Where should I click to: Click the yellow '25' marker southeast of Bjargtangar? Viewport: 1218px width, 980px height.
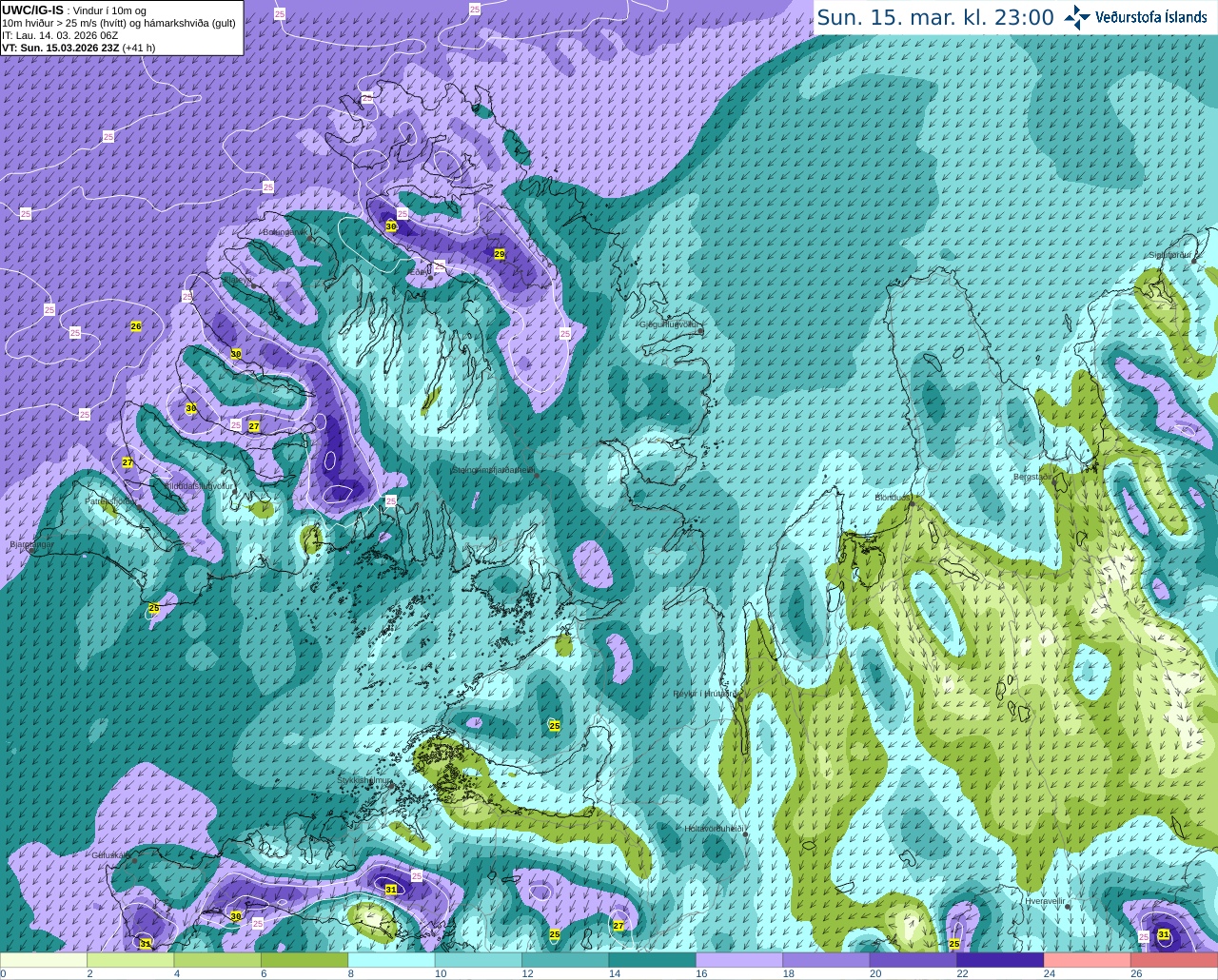click(154, 608)
